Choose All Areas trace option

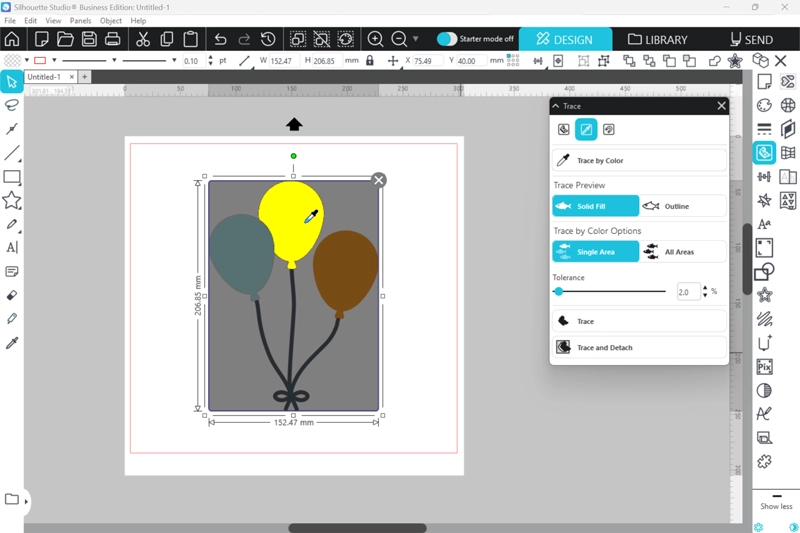(683, 252)
